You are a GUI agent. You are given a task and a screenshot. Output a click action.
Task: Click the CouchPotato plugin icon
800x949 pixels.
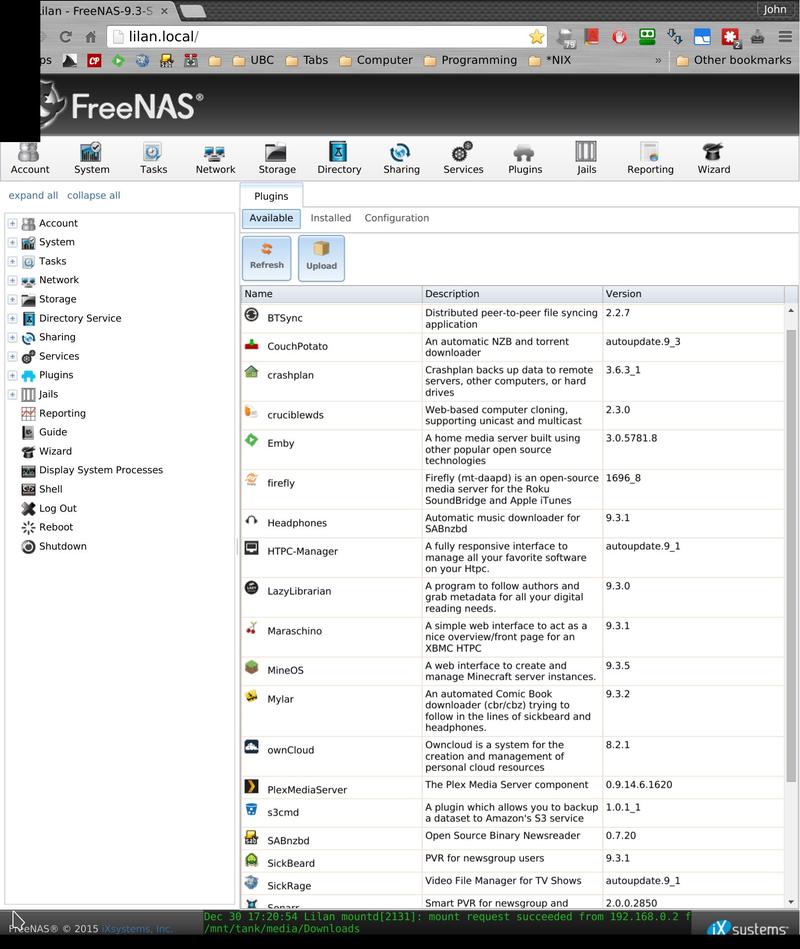click(251, 344)
